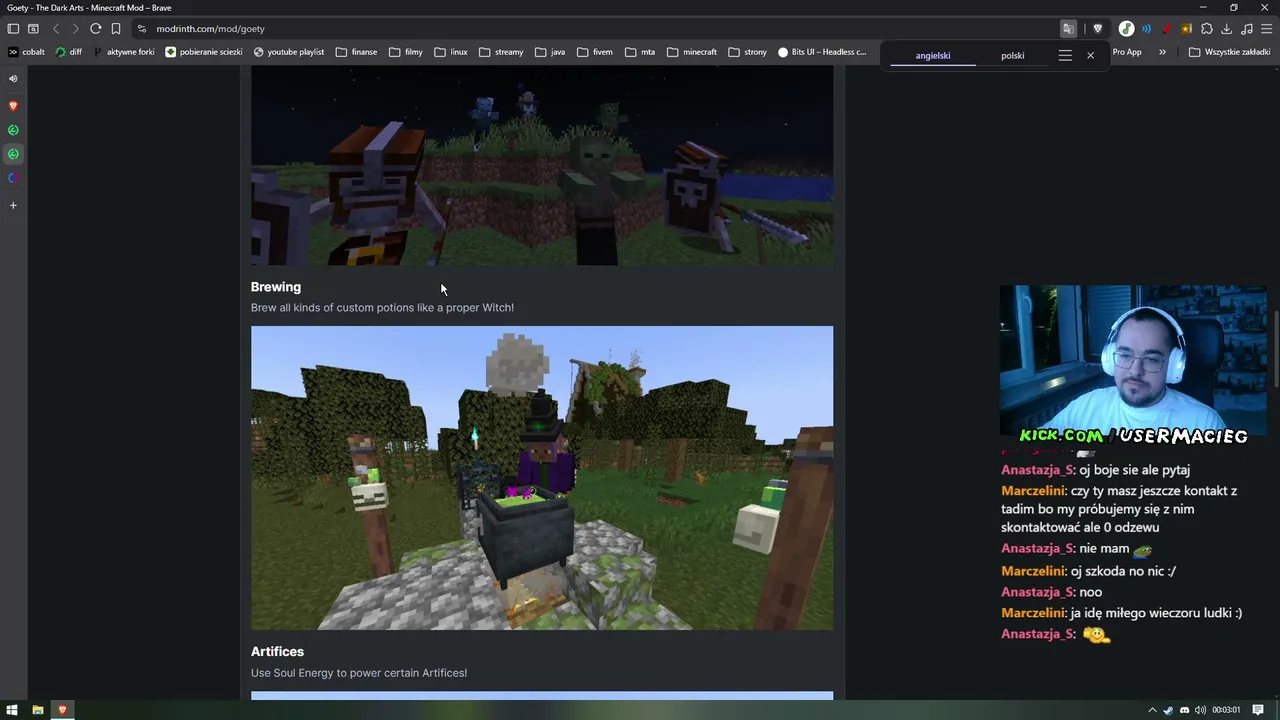
Task: Open the yellow star extension
Action: (1186, 29)
